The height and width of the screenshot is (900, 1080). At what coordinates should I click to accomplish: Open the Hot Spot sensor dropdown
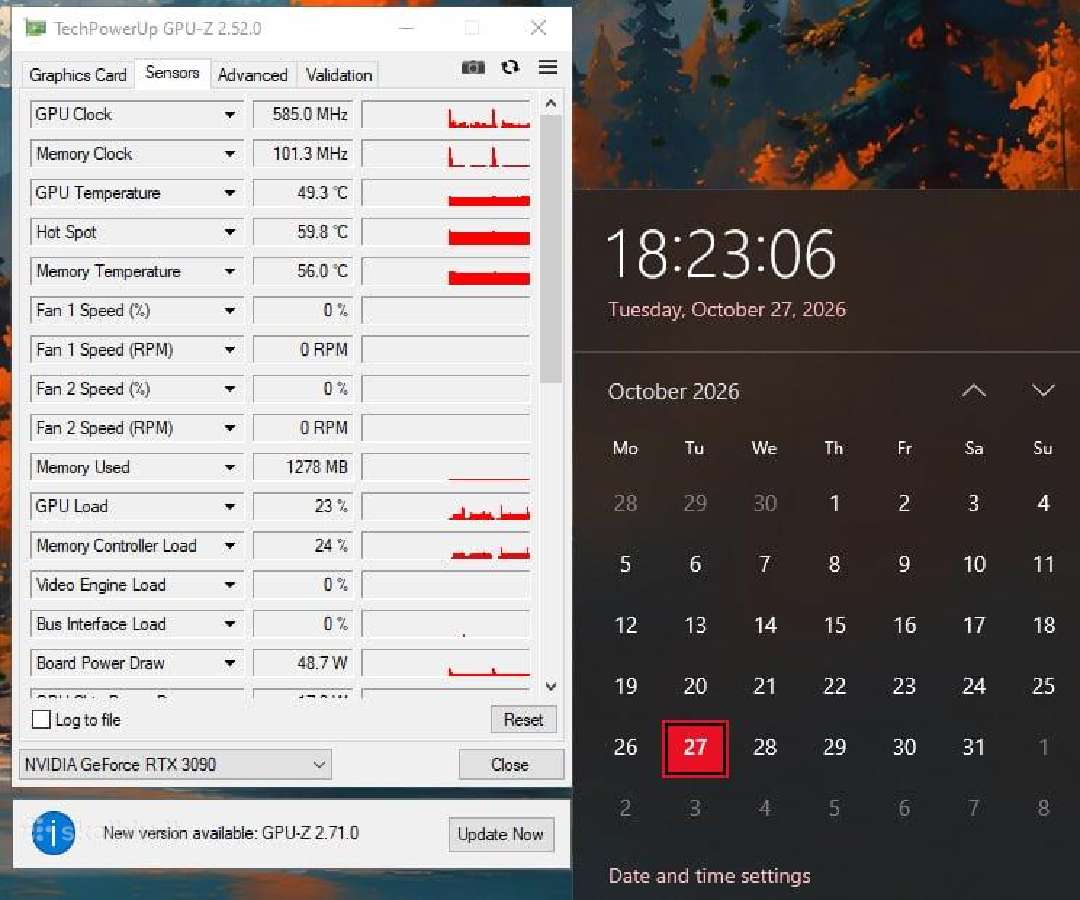click(229, 232)
